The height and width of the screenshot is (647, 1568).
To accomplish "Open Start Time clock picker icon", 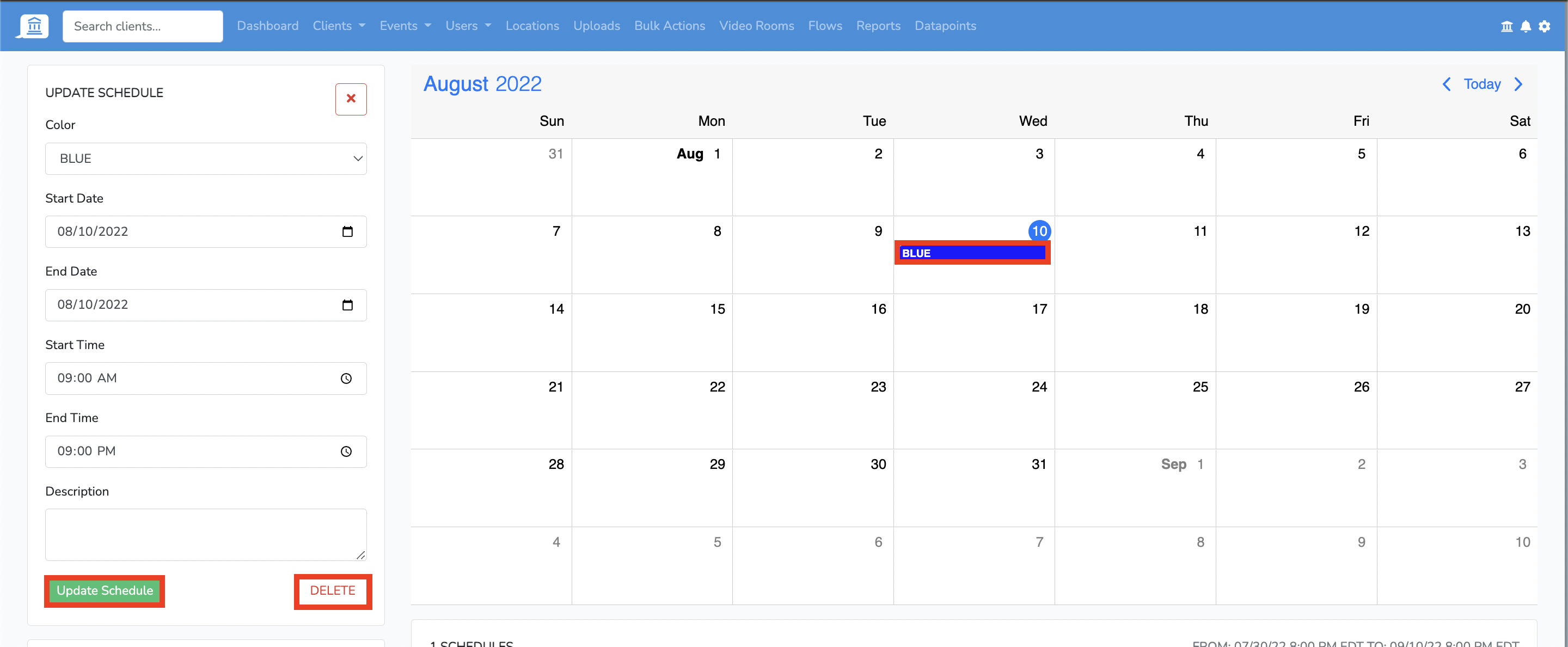I will click(346, 379).
